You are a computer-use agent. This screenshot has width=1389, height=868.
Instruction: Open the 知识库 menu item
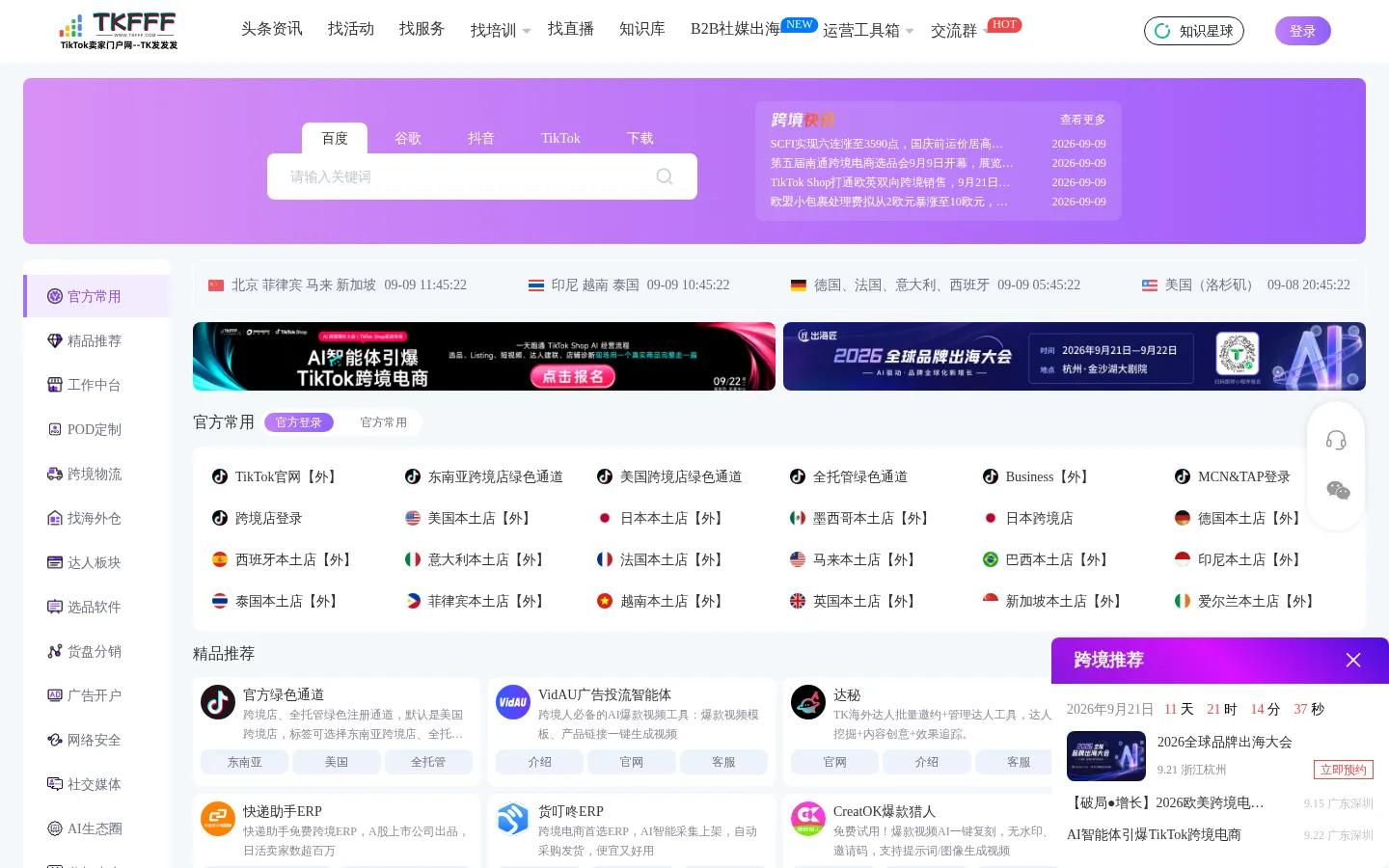pos(642,29)
